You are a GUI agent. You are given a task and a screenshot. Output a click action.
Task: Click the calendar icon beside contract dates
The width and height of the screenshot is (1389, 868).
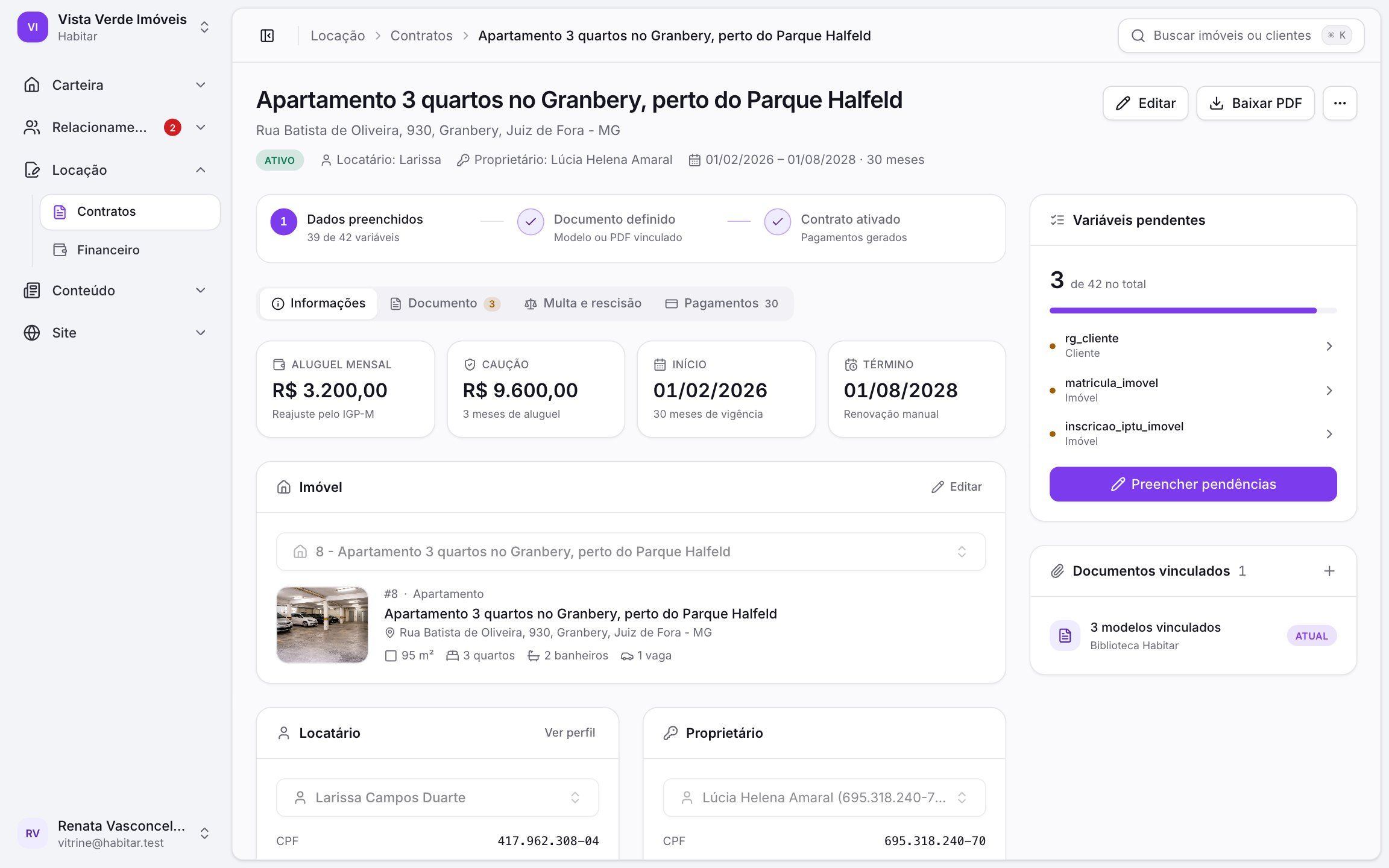[x=694, y=160]
